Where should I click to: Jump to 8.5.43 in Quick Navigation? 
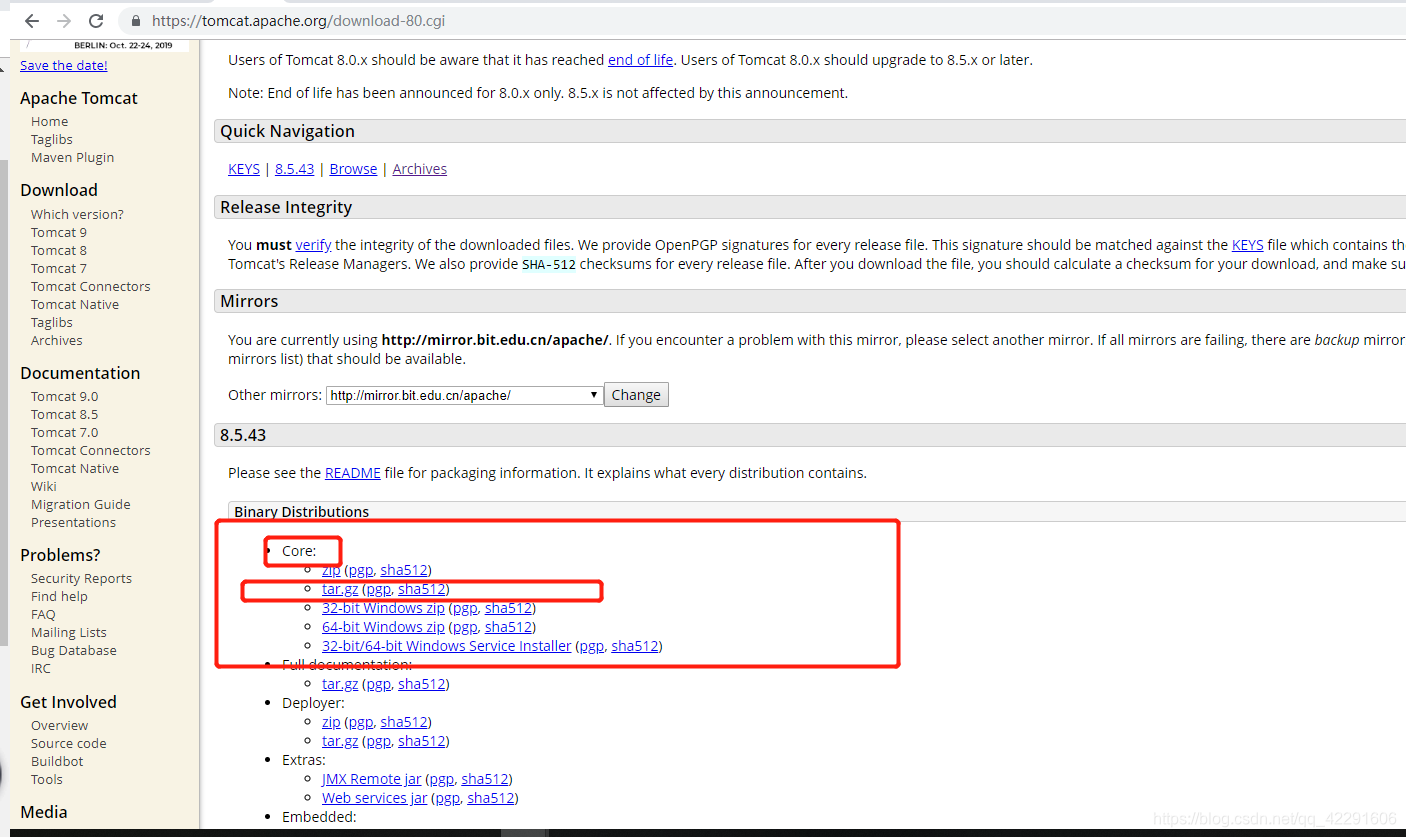(295, 169)
